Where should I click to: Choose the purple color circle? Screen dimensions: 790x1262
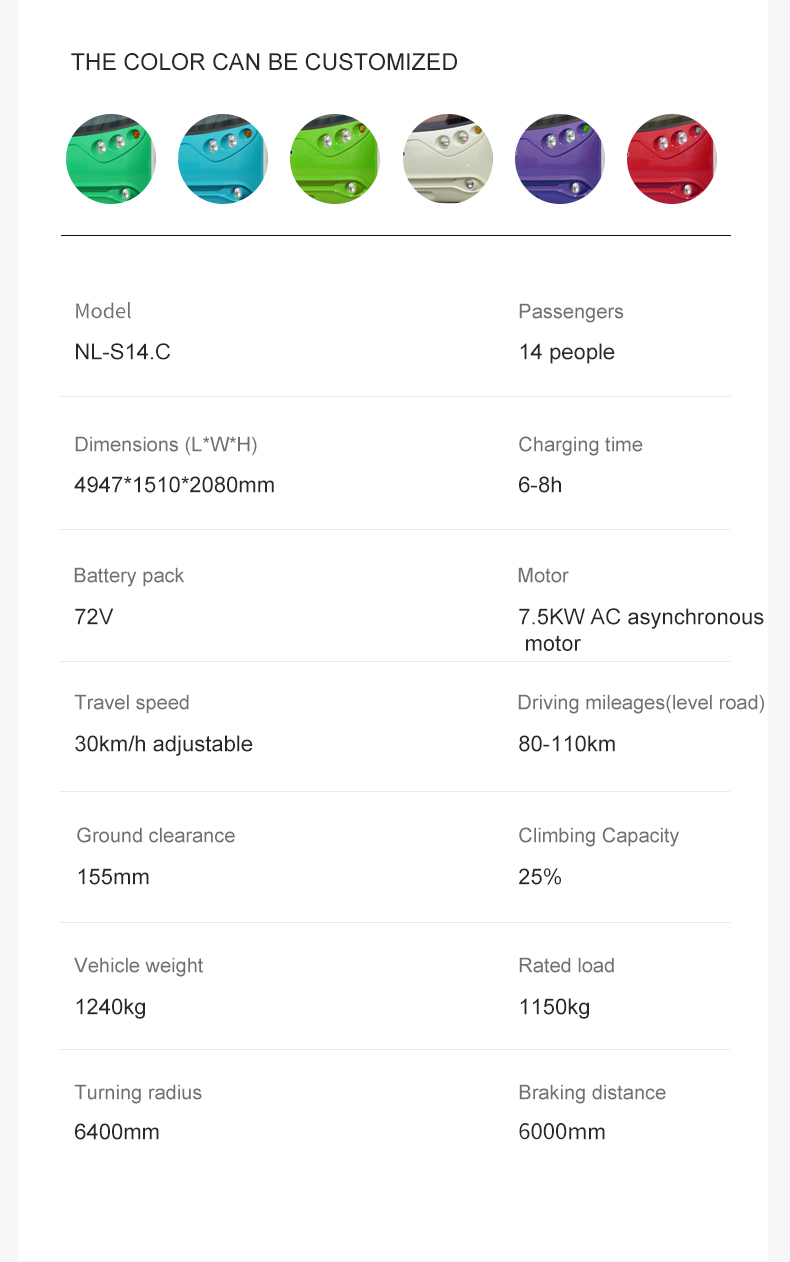[x=560, y=159]
